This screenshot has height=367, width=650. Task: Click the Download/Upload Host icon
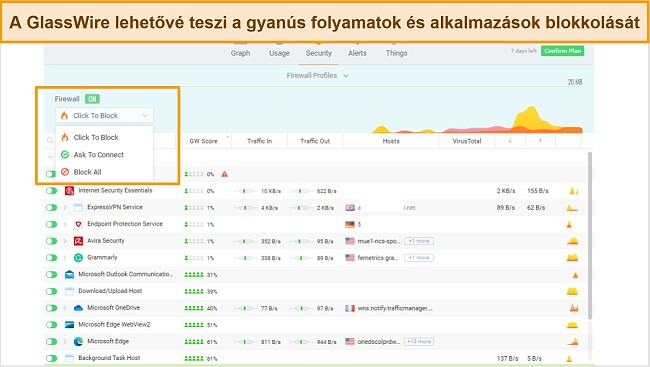69,291
